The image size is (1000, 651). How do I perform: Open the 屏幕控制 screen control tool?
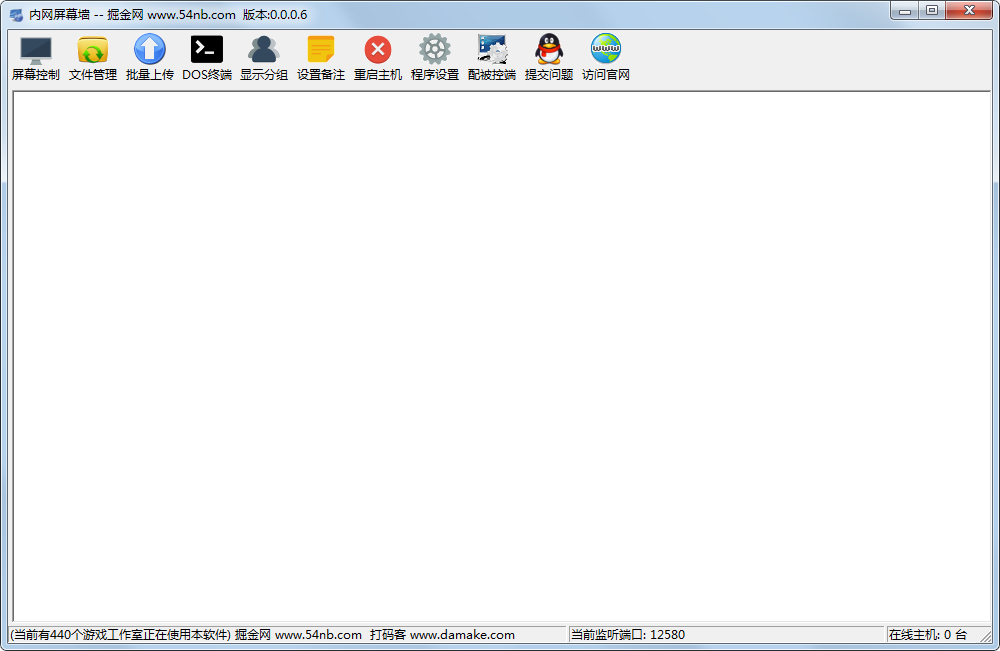point(36,57)
